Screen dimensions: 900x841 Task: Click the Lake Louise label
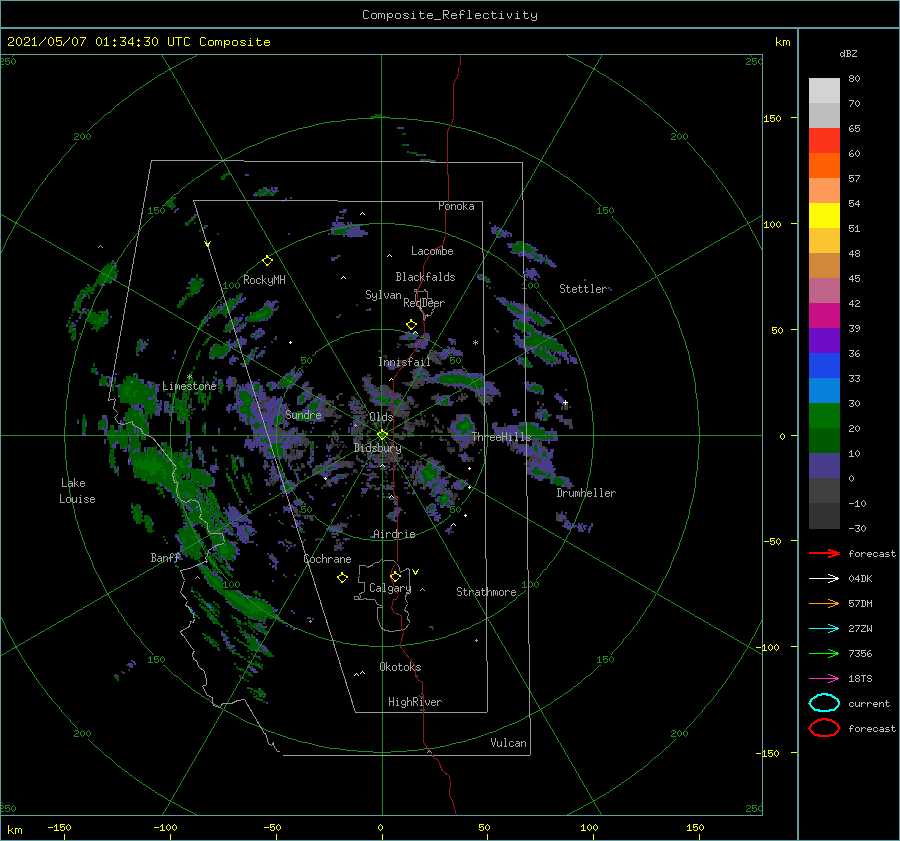tap(77, 491)
